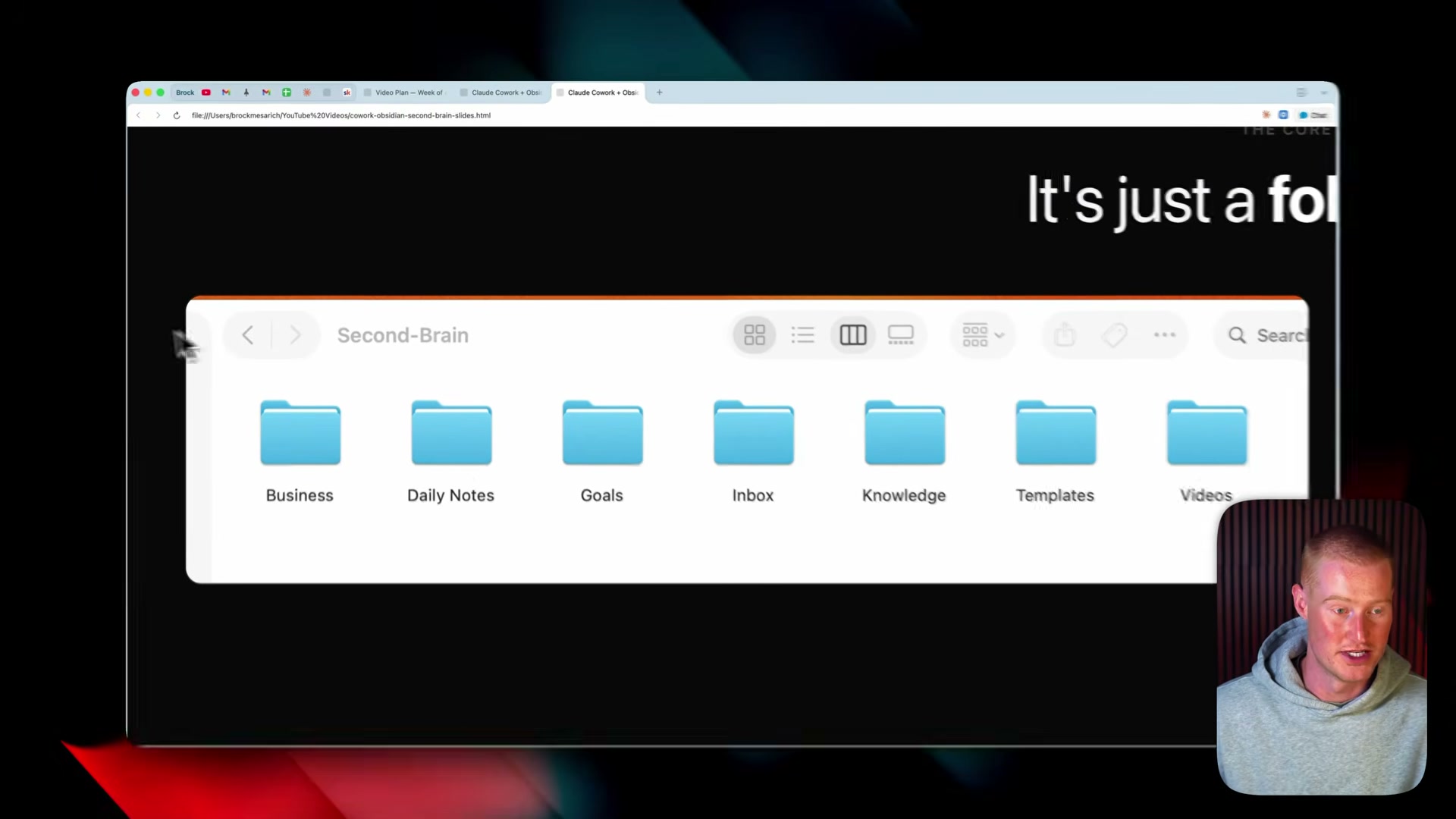Switch to Video Plan browser tab
Viewport: 1456px width, 819px height.
407,93
